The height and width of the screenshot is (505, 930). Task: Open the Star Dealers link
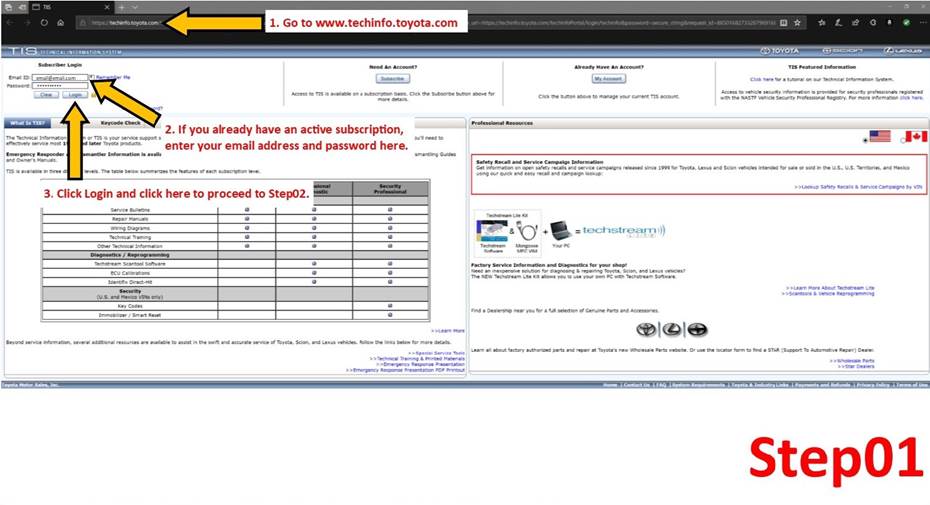pyautogui.click(x=856, y=366)
